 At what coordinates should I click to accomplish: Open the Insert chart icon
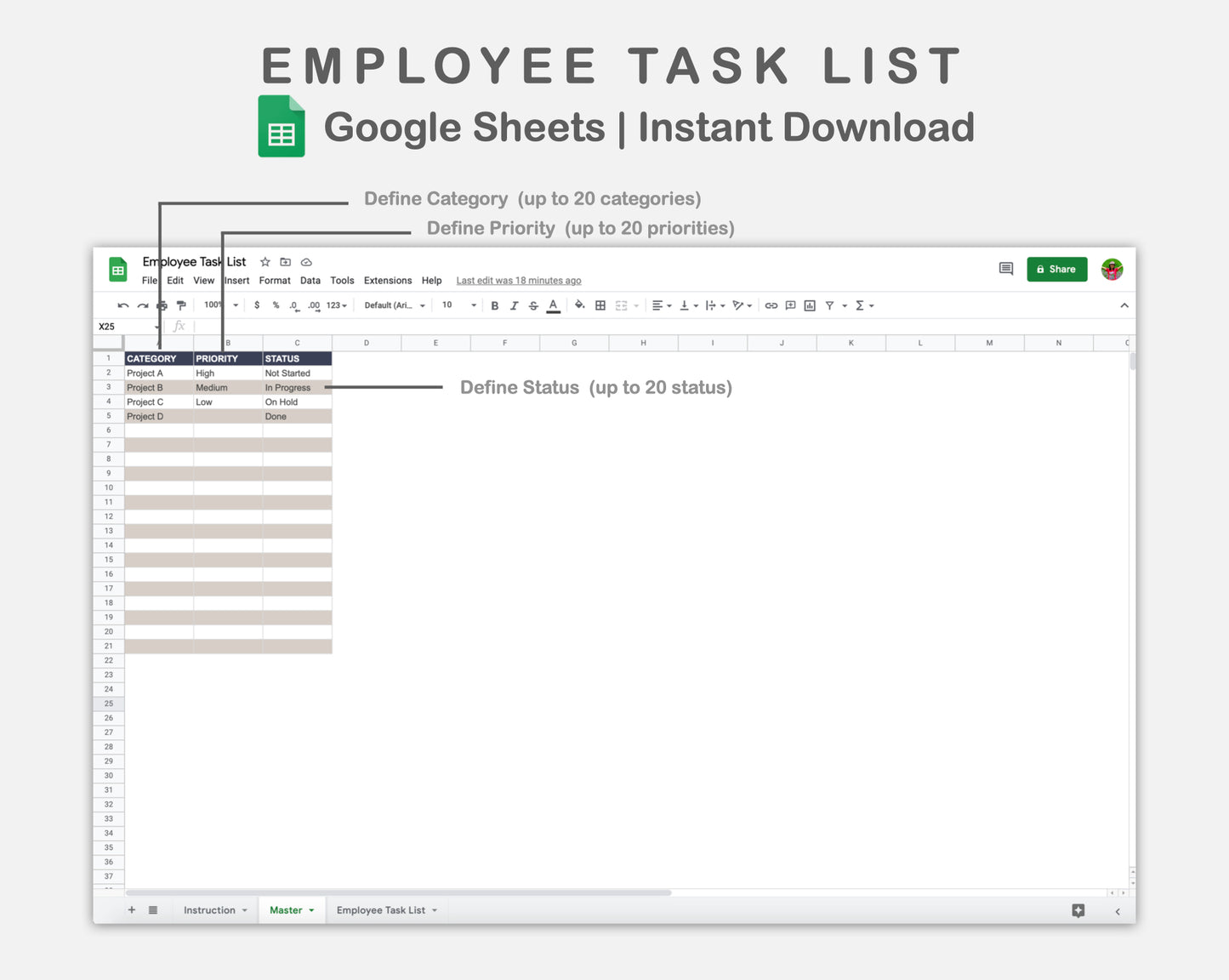coord(809,305)
